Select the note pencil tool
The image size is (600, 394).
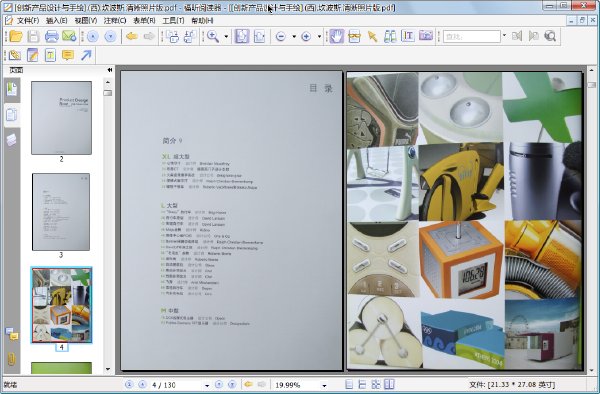click(33, 55)
